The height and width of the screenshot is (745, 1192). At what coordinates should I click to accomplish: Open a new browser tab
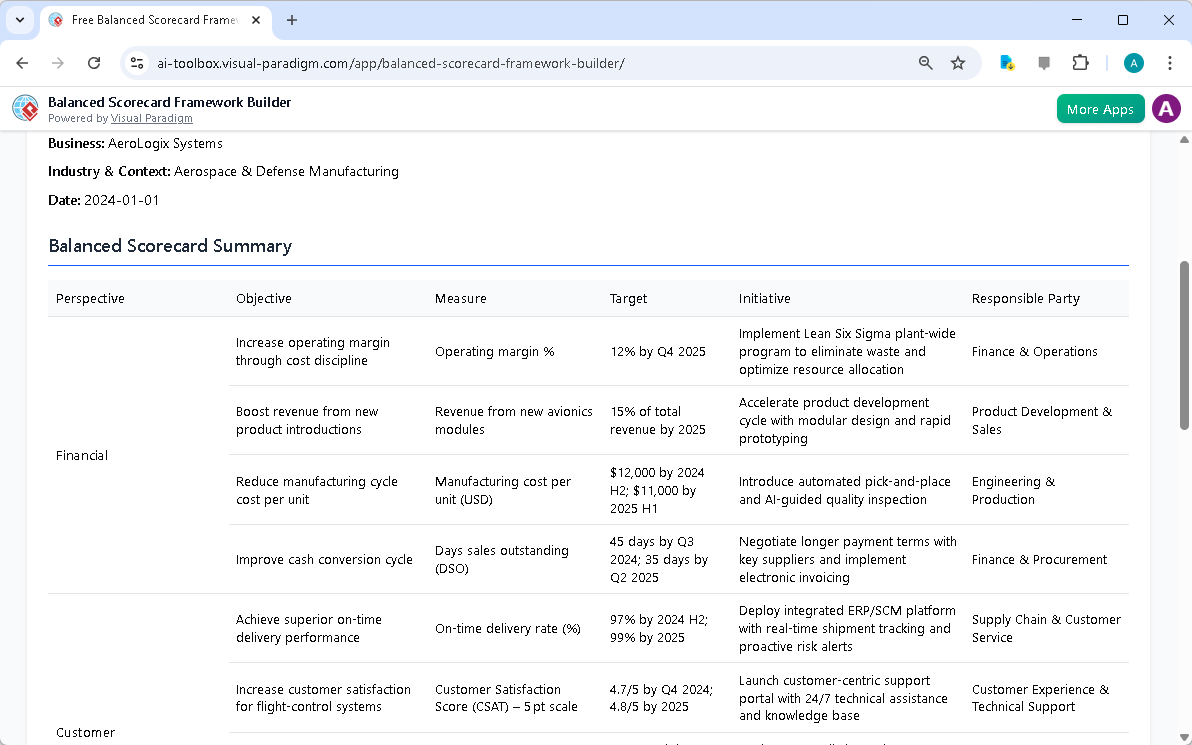(291, 20)
